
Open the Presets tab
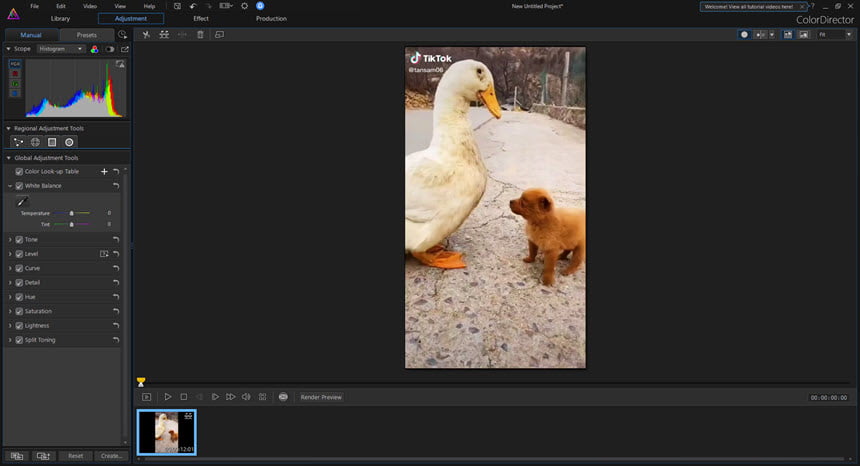(87, 35)
